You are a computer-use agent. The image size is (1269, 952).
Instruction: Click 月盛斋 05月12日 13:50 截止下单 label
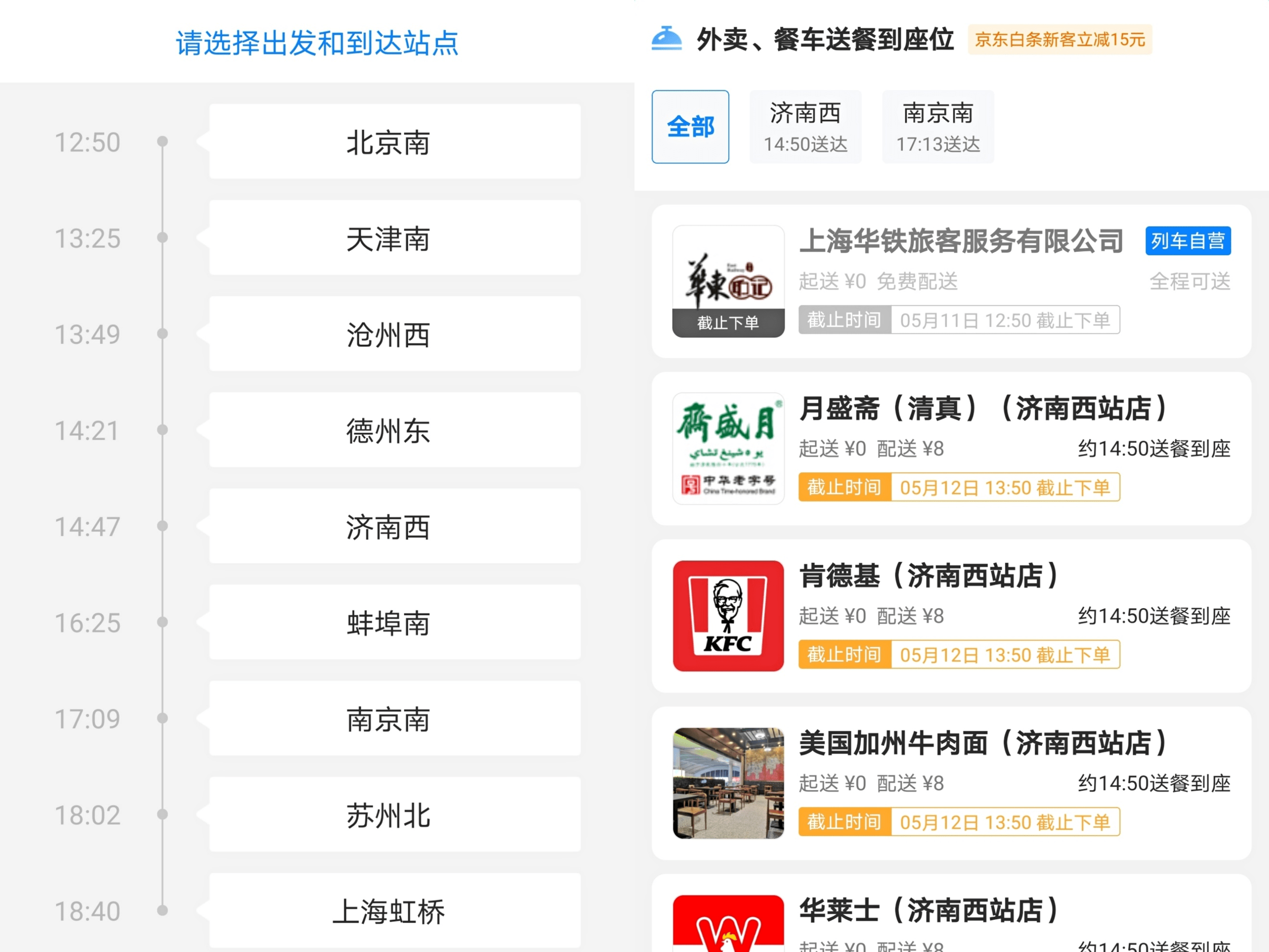click(x=1005, y=488)
